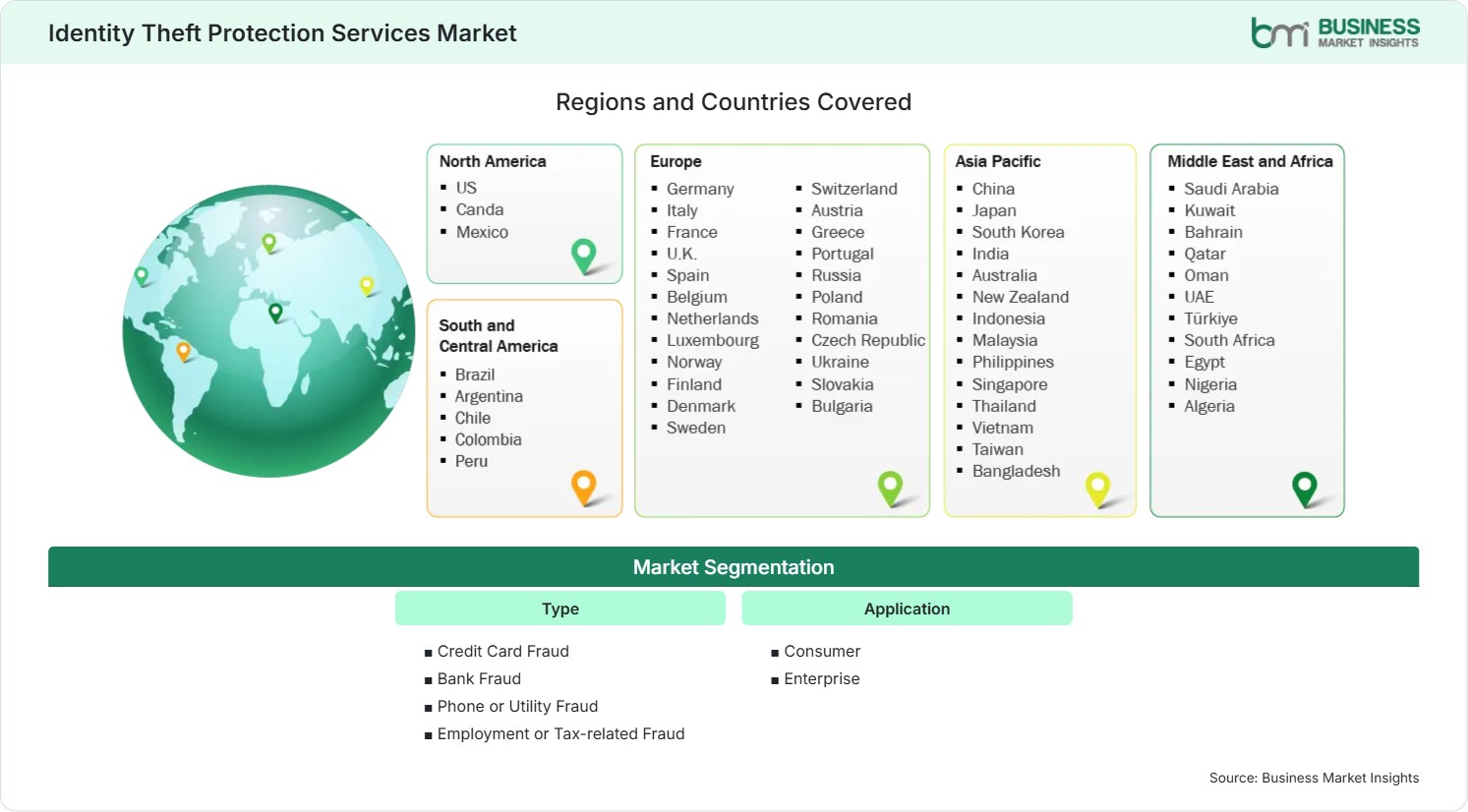Image resolution: width=1468 pixels, height=812 pixels.
Task: Click South Africa in the country list
Action: 1229,340
